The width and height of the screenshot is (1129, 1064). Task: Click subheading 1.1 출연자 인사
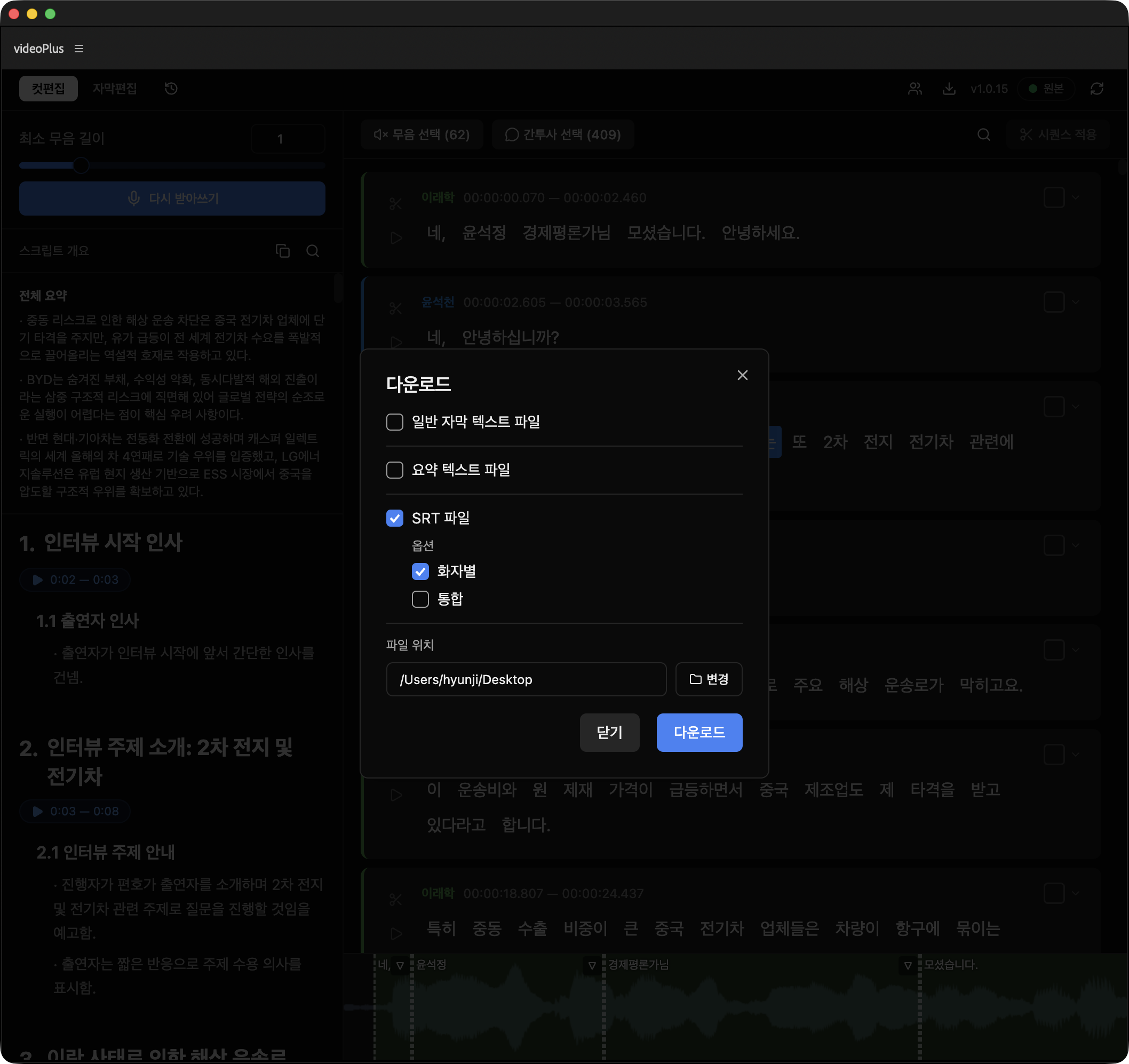point(88,621)
